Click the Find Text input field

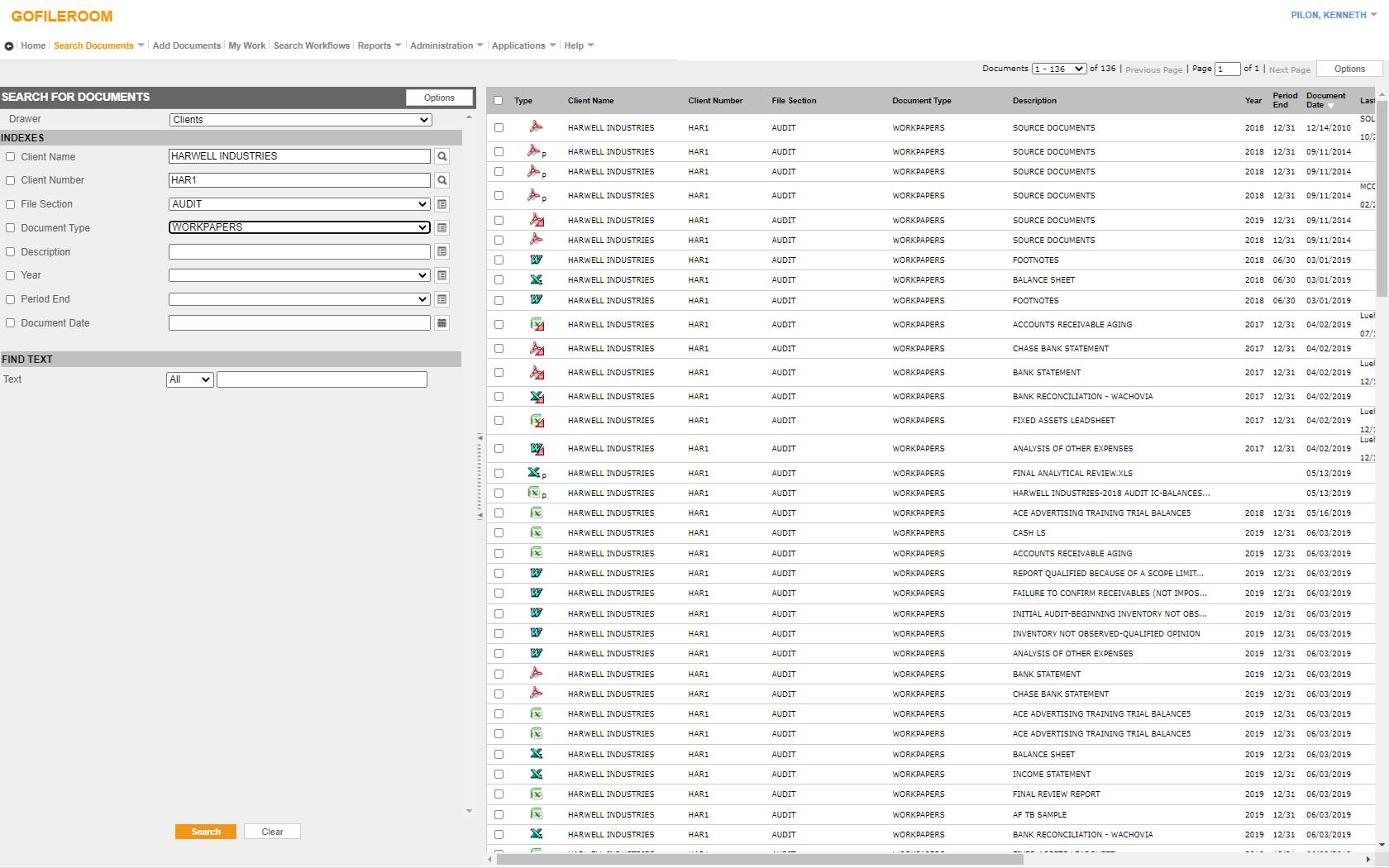pos(322,379)
